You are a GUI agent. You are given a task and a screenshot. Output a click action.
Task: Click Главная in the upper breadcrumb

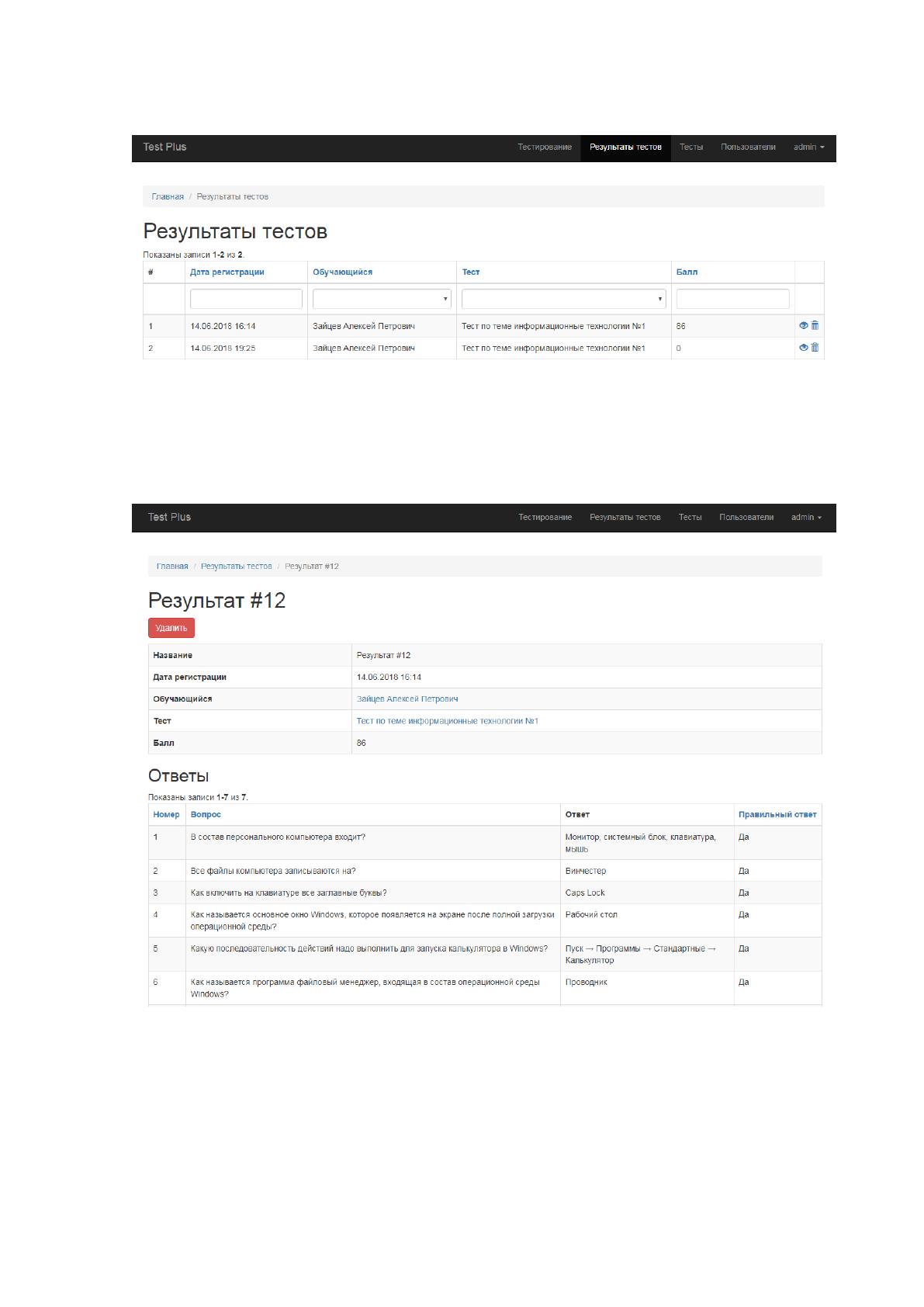(168, 196)
